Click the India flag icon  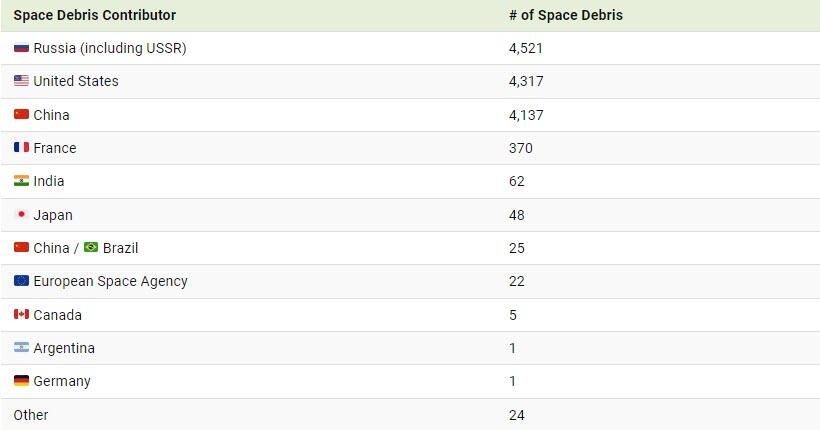tap(21, 180)
